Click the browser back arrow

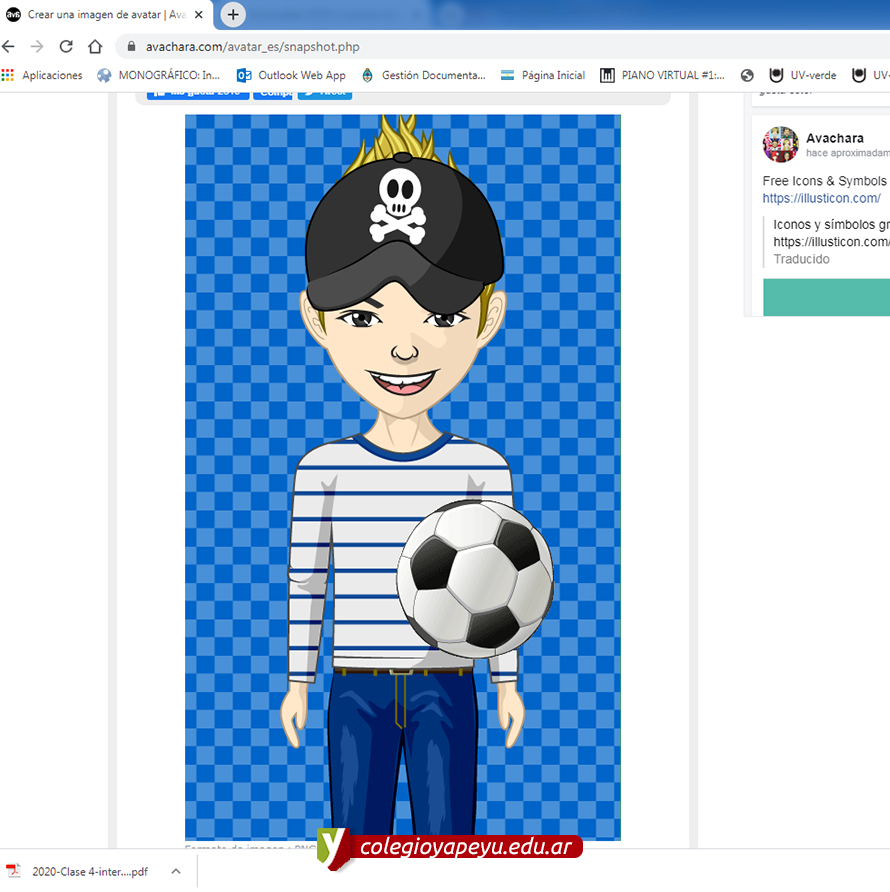pyautogui.click(x=9, y=47)
